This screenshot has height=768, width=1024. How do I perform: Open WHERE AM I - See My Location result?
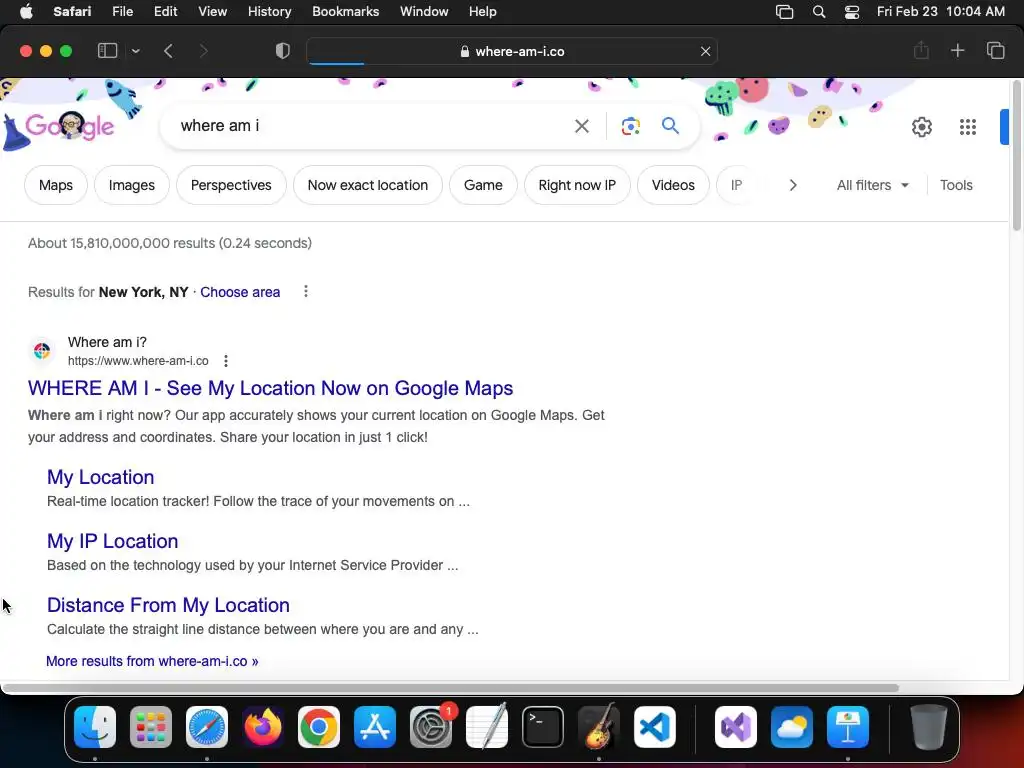click(x=270, y=388)
